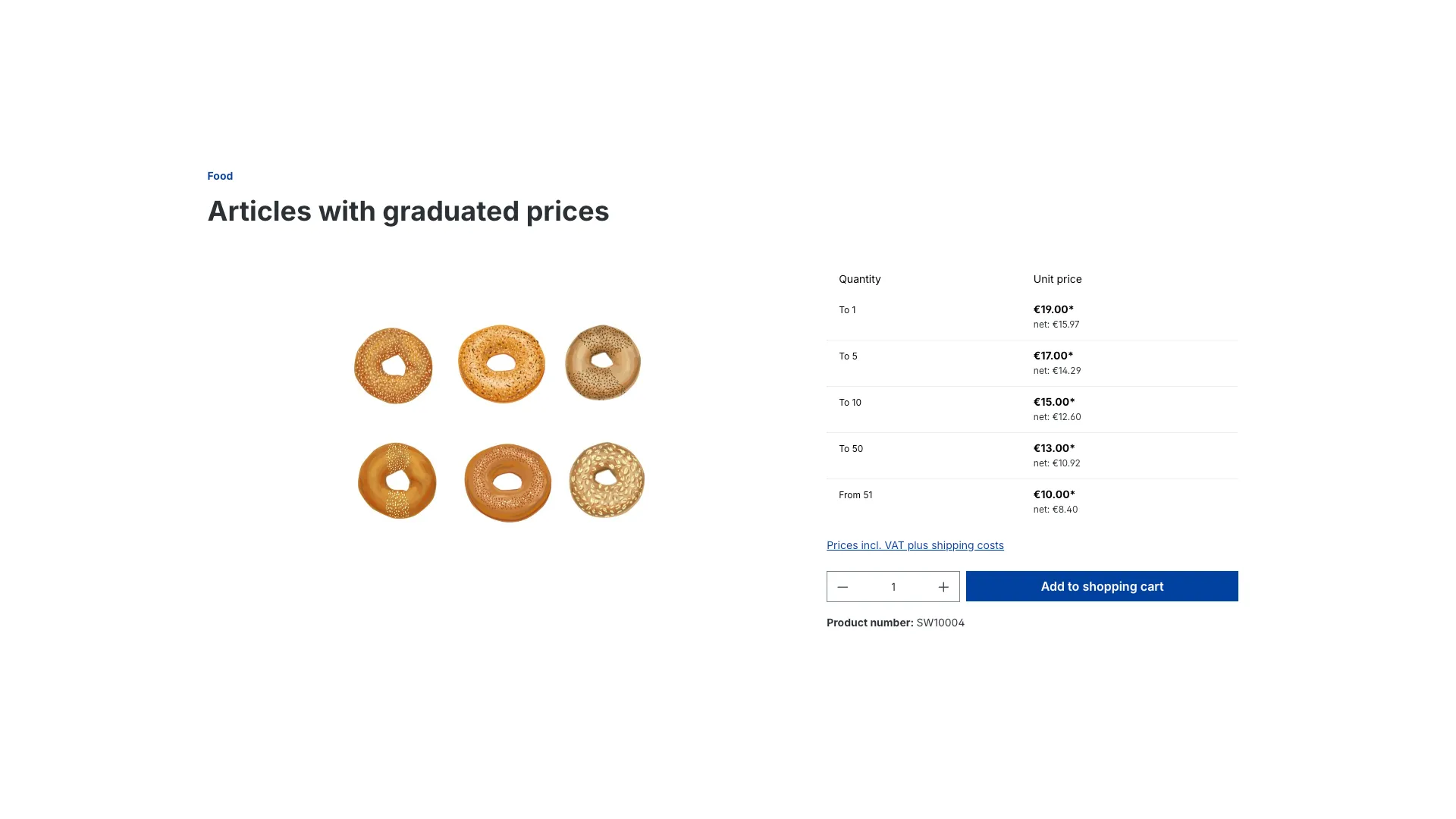The image size is (1456, 819).
Task: Click the 'To 50' quantity tier label
Action: click(x=851, y=449)
